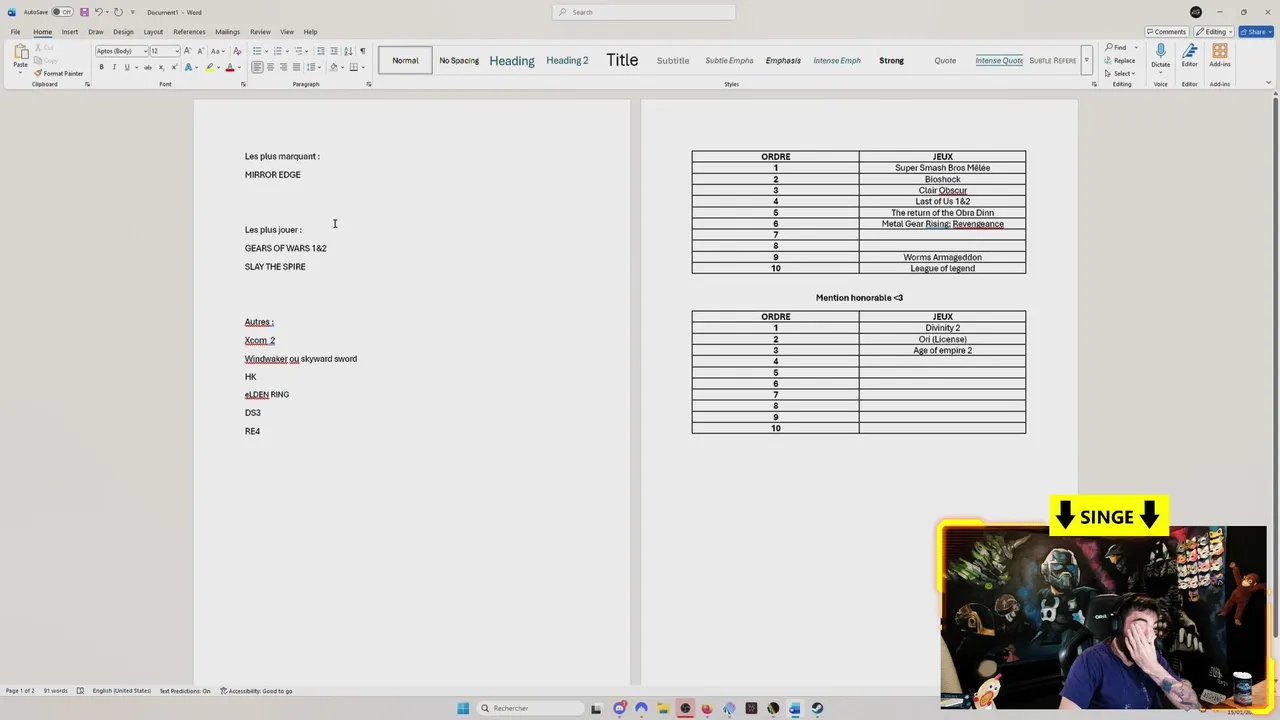Switch to the Design tab
The height and width of the screenshot is (720, 1280).
[x=123, y=32]
